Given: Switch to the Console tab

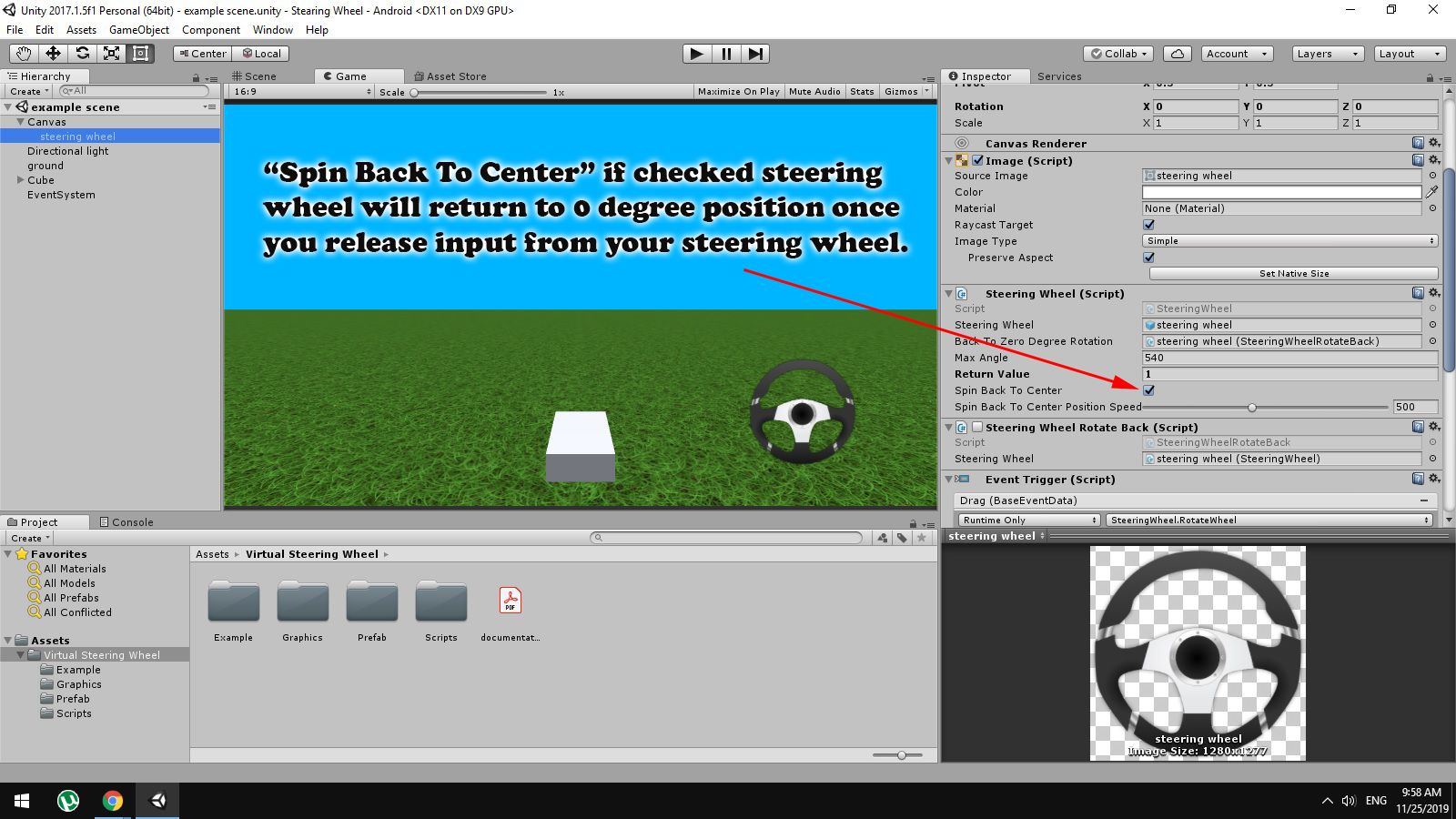Looking at the screenshot, I should [x=126, y=522].
